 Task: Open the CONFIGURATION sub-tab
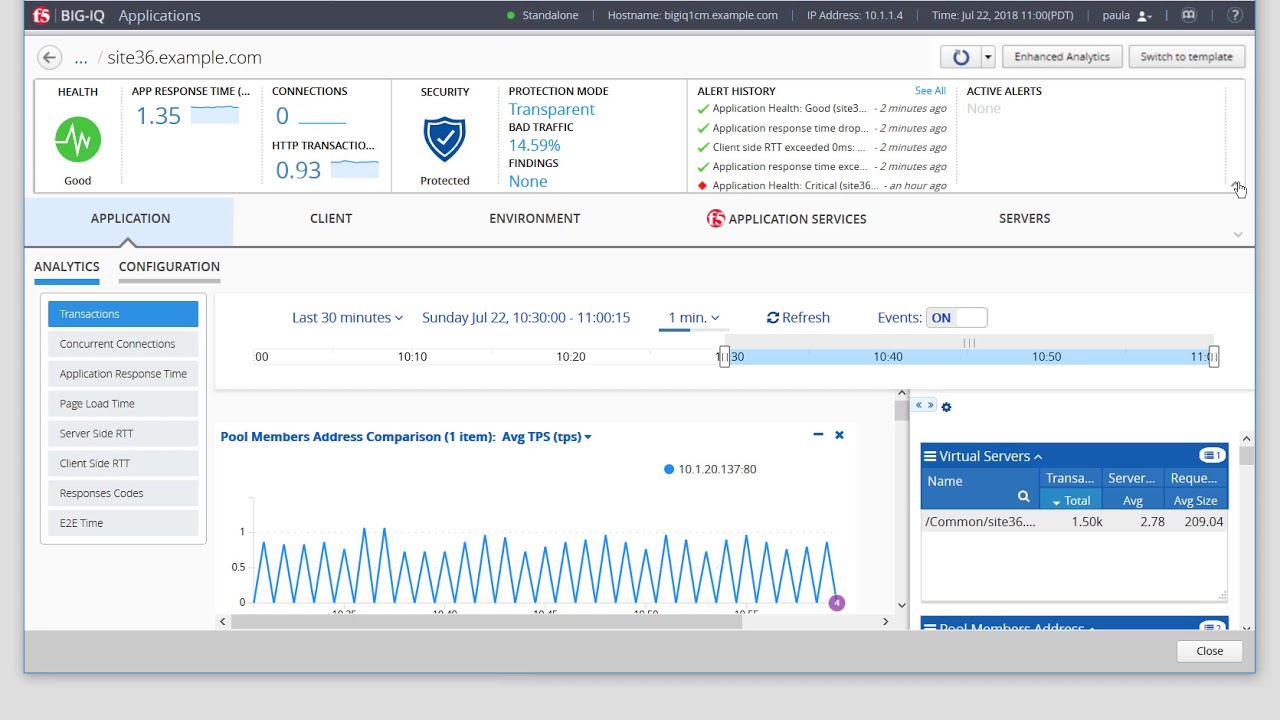169,267
